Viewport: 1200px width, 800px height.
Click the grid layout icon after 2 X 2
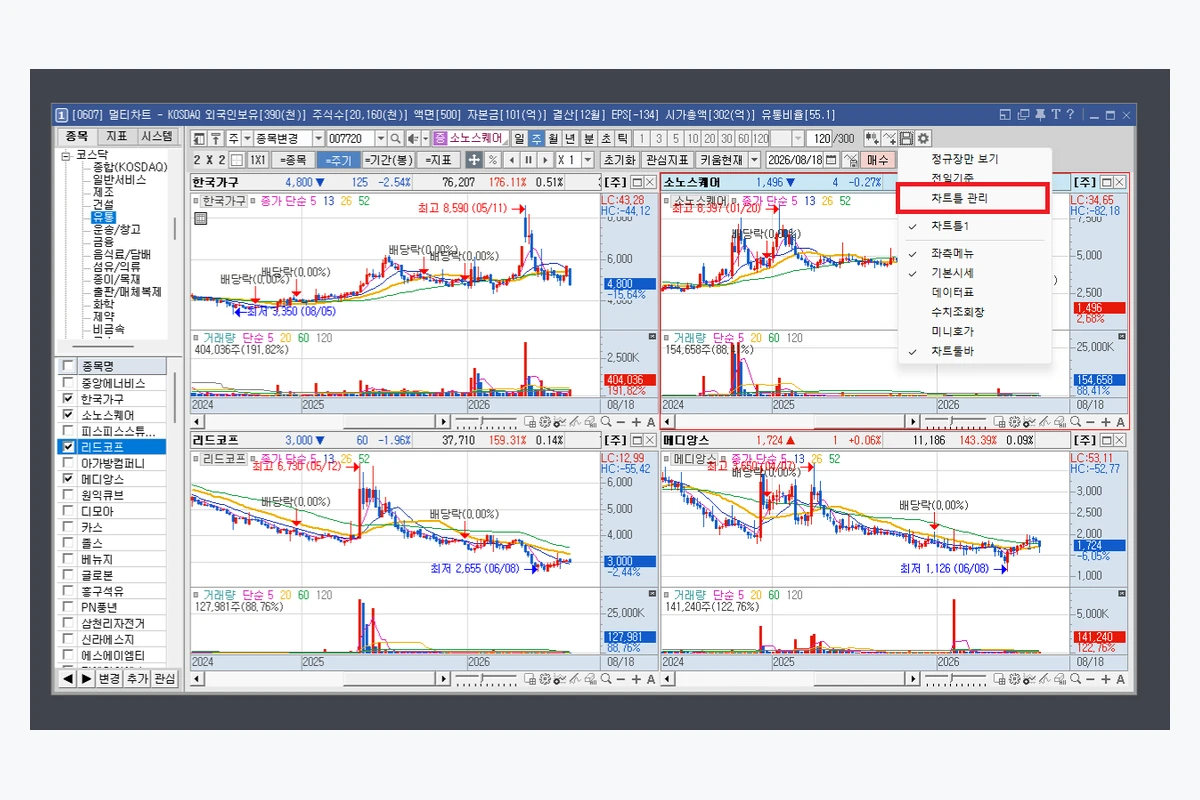(236, 160)
